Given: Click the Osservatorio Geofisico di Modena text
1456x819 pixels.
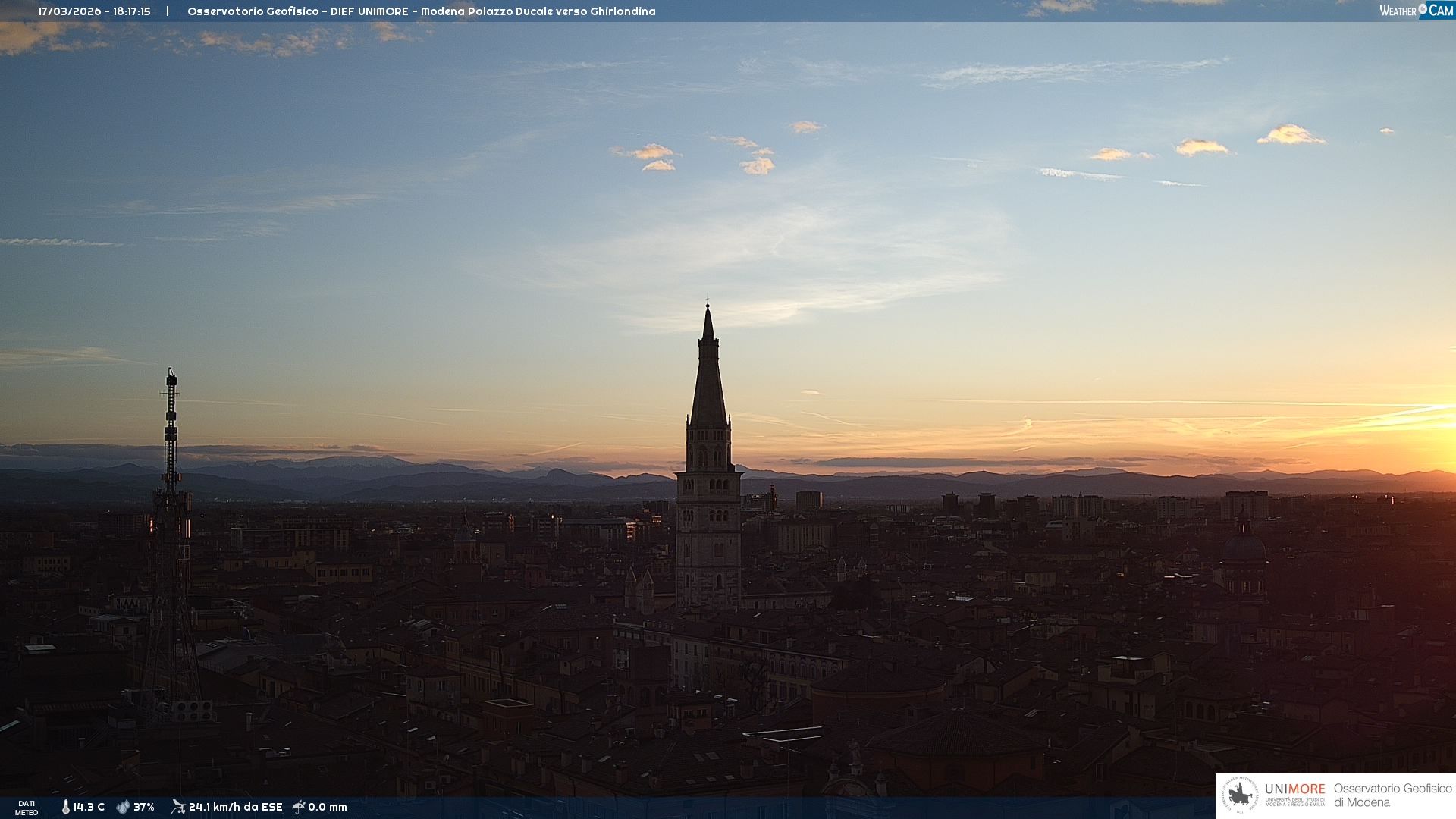Looking at the screenshot, I should pos(1392,795).
